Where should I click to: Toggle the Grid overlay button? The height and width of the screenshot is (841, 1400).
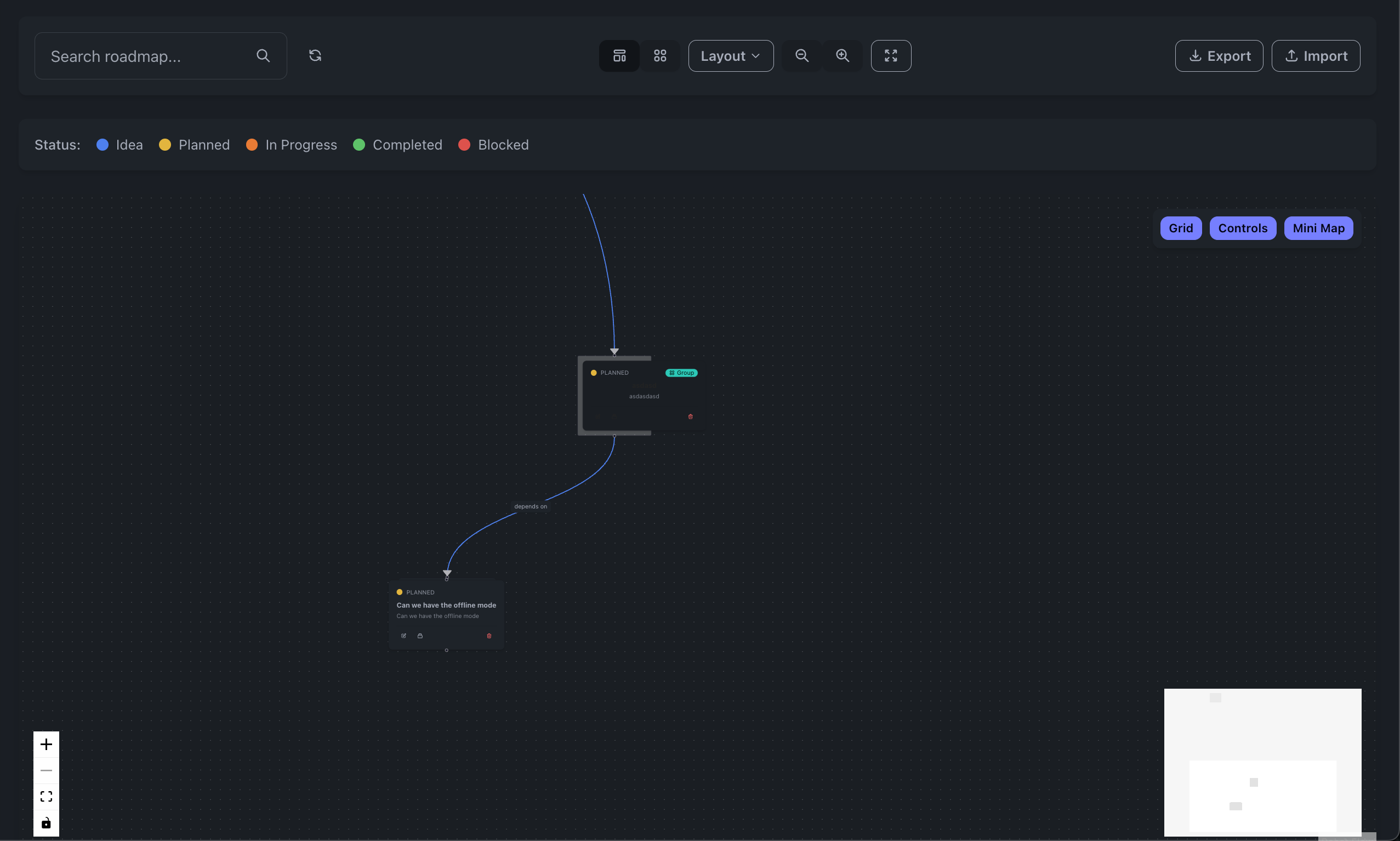tap(1181, 228)
